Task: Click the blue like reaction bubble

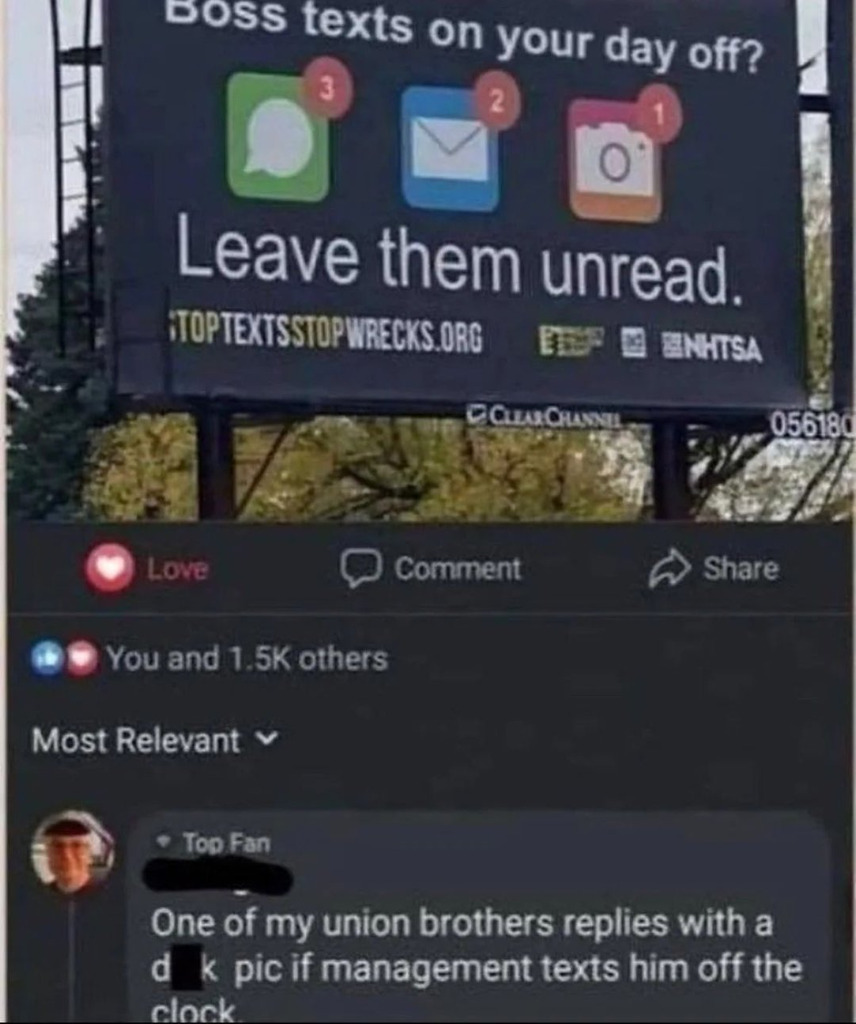Action: [x=48, y=659]
